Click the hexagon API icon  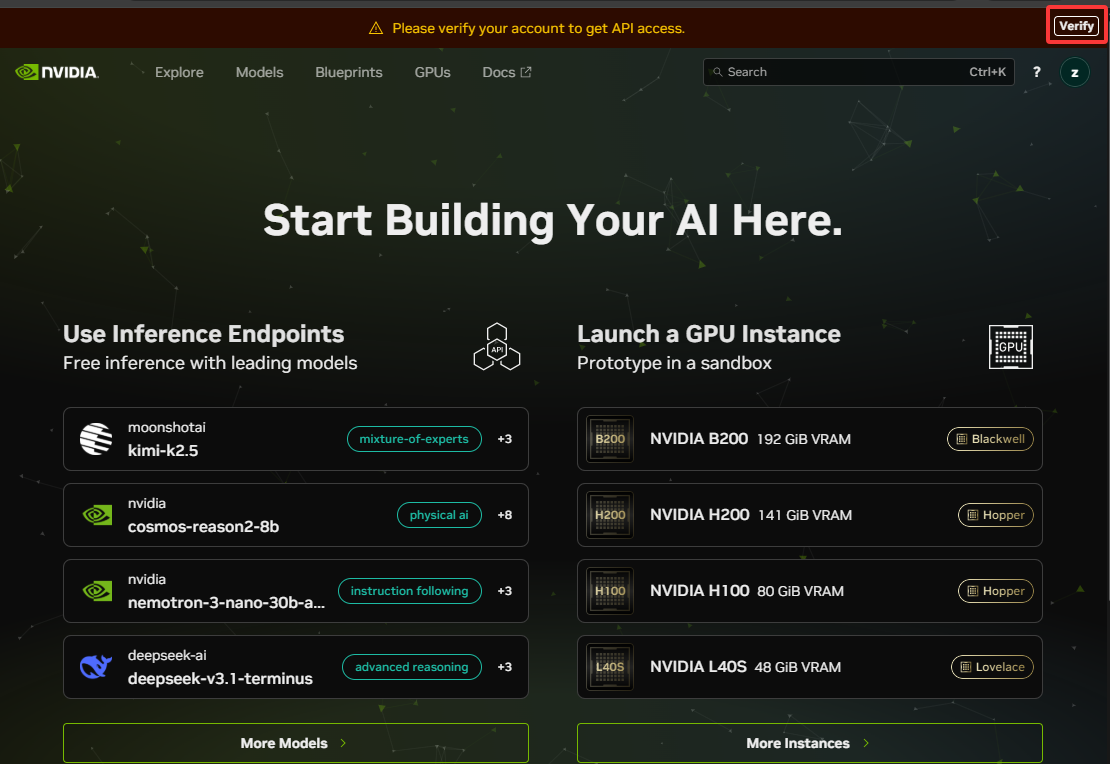pos(497,347)
